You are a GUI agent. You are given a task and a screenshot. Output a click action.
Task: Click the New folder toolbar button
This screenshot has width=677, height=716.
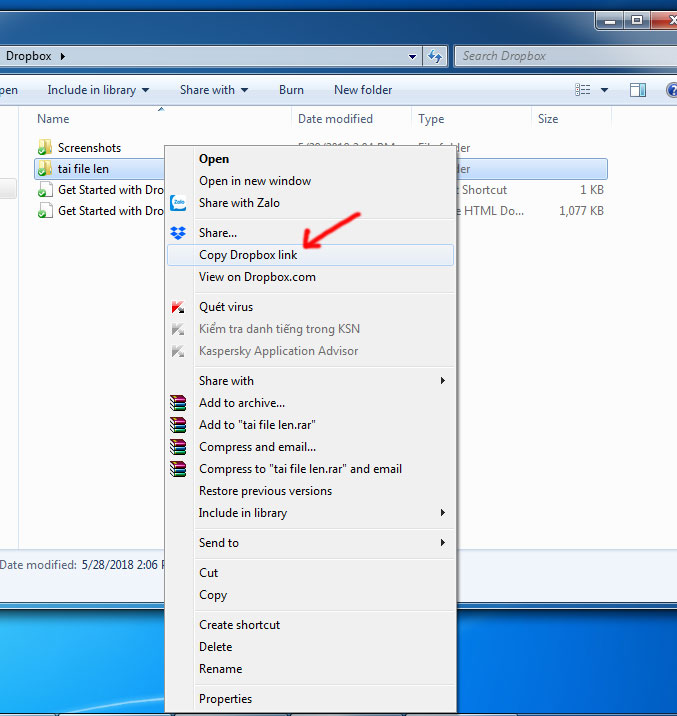(363, 90)
